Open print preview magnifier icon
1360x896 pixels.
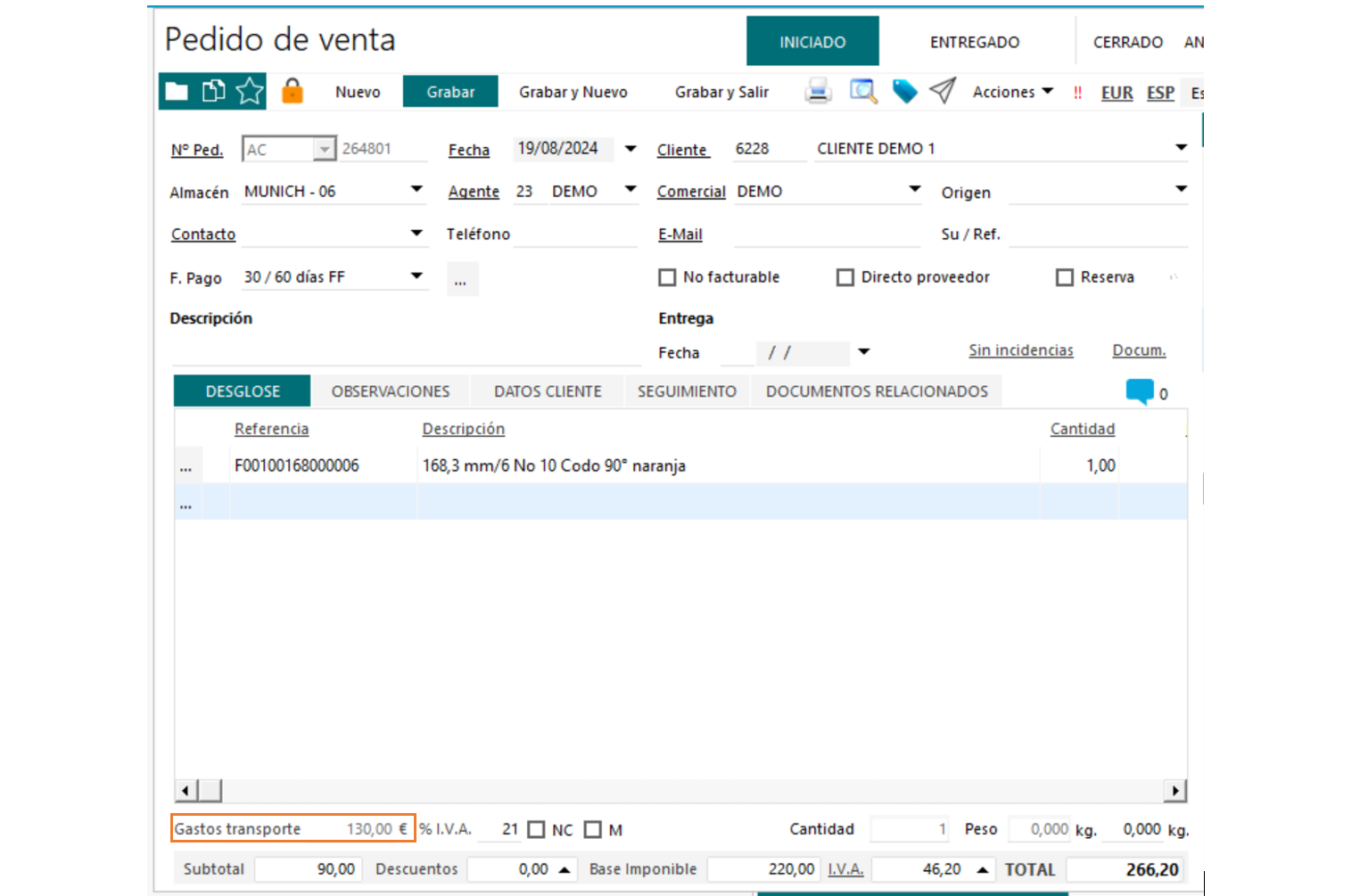pos(862,91)
